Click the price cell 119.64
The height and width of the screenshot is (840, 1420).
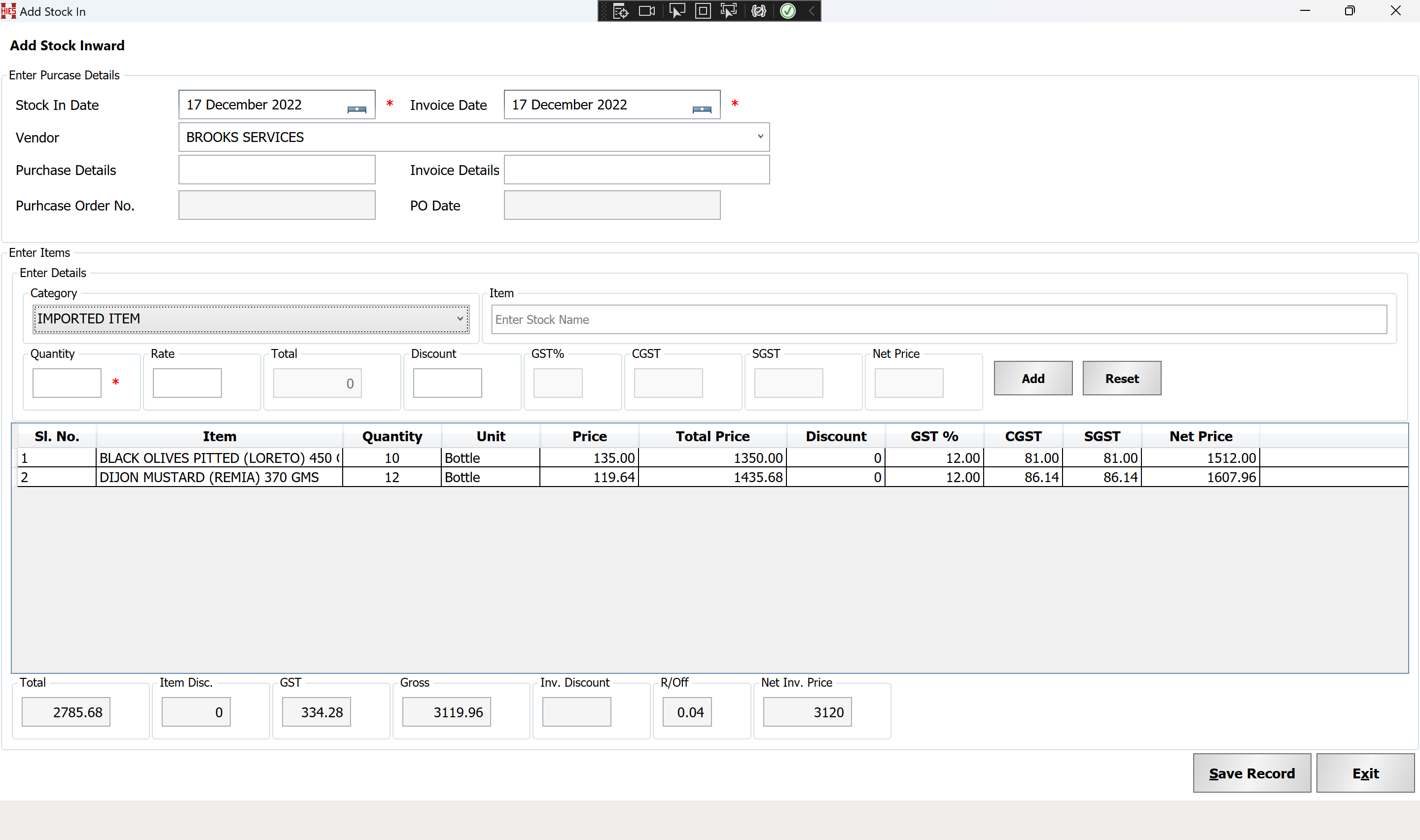(589, 477)
